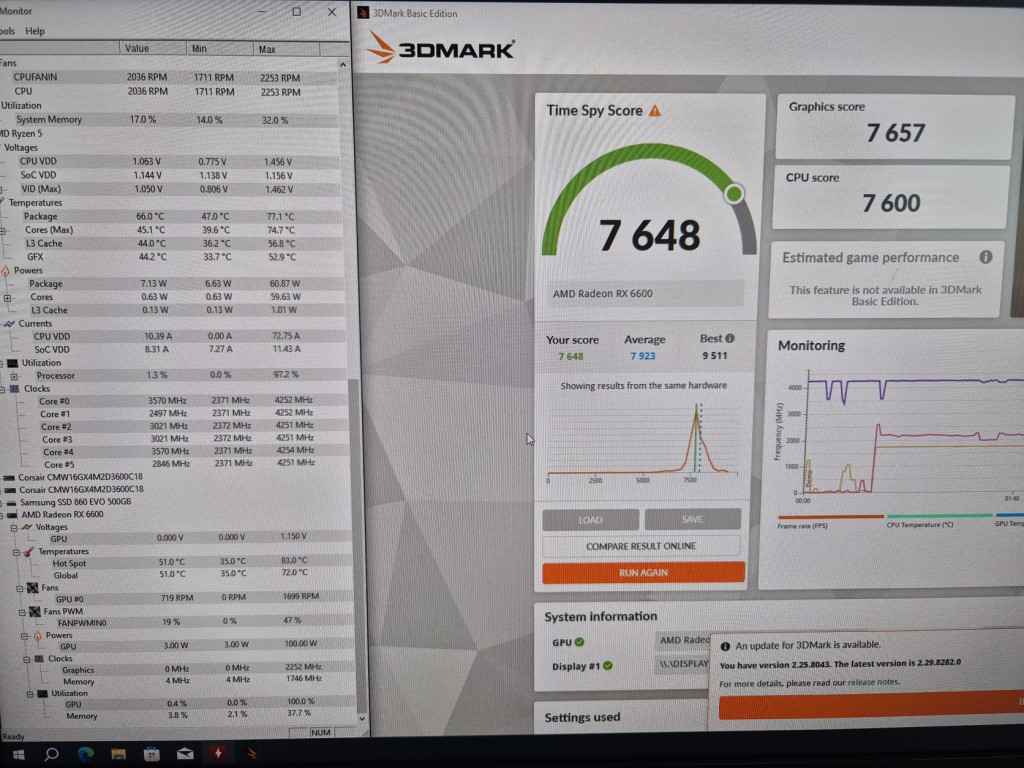The width and height of the screenshot is (1024, 768).
Task: Click the info icon for Estimated game performance
Action: (x=985, y=257)
